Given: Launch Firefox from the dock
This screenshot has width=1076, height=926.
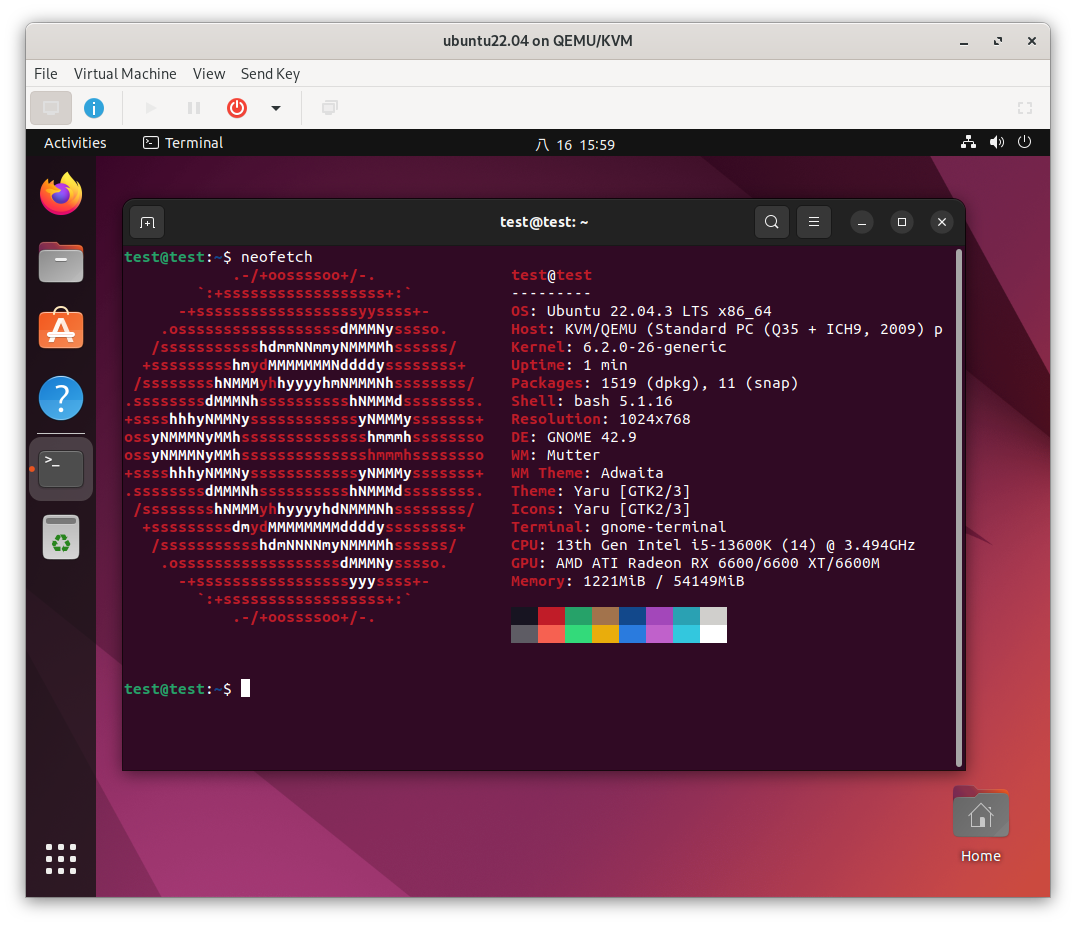Looking at the screenshot, I should coord(61,194).
